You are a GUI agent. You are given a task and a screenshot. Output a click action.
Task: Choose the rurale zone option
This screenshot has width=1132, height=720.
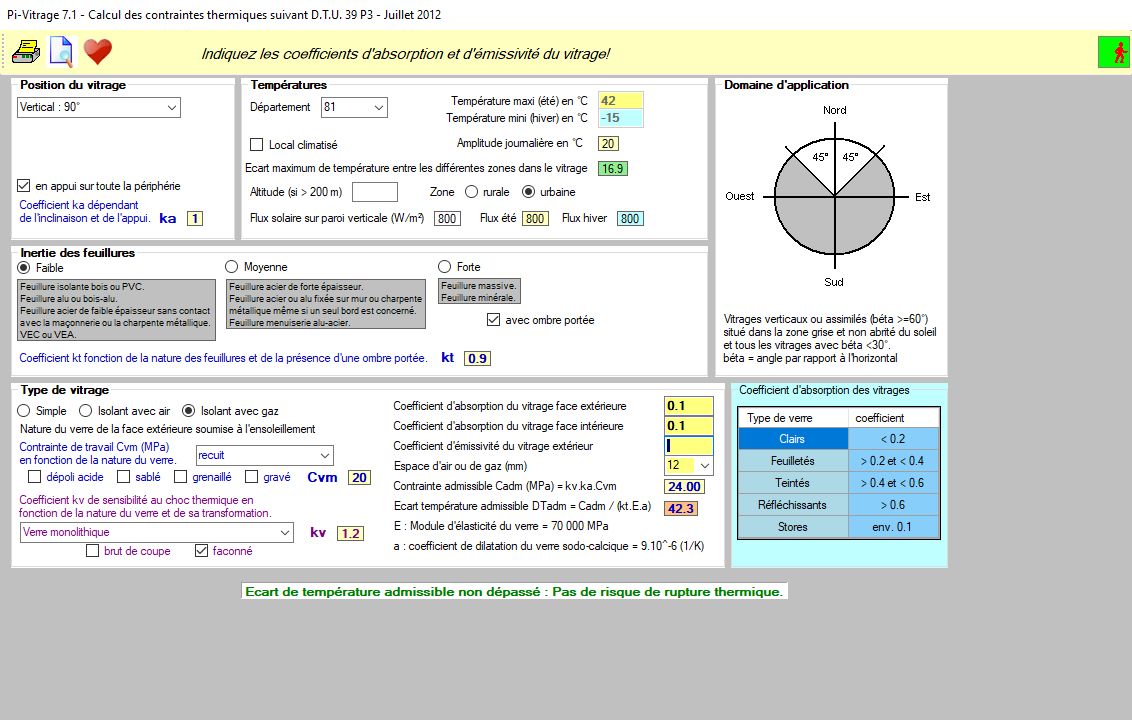click(472, 192)
